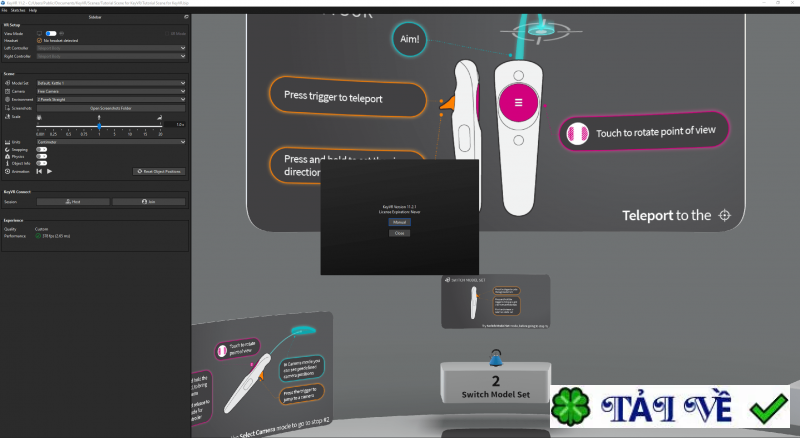This screenshot has height=438, width=800.
Task: Click the dinosaur scale preset icon
Action: tap(160, 117)
